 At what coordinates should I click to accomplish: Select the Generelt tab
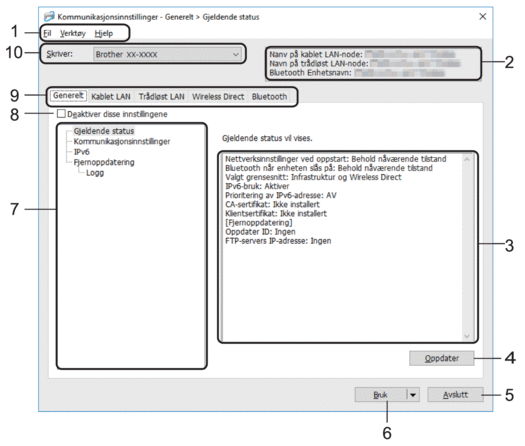[x=68, y=95]
